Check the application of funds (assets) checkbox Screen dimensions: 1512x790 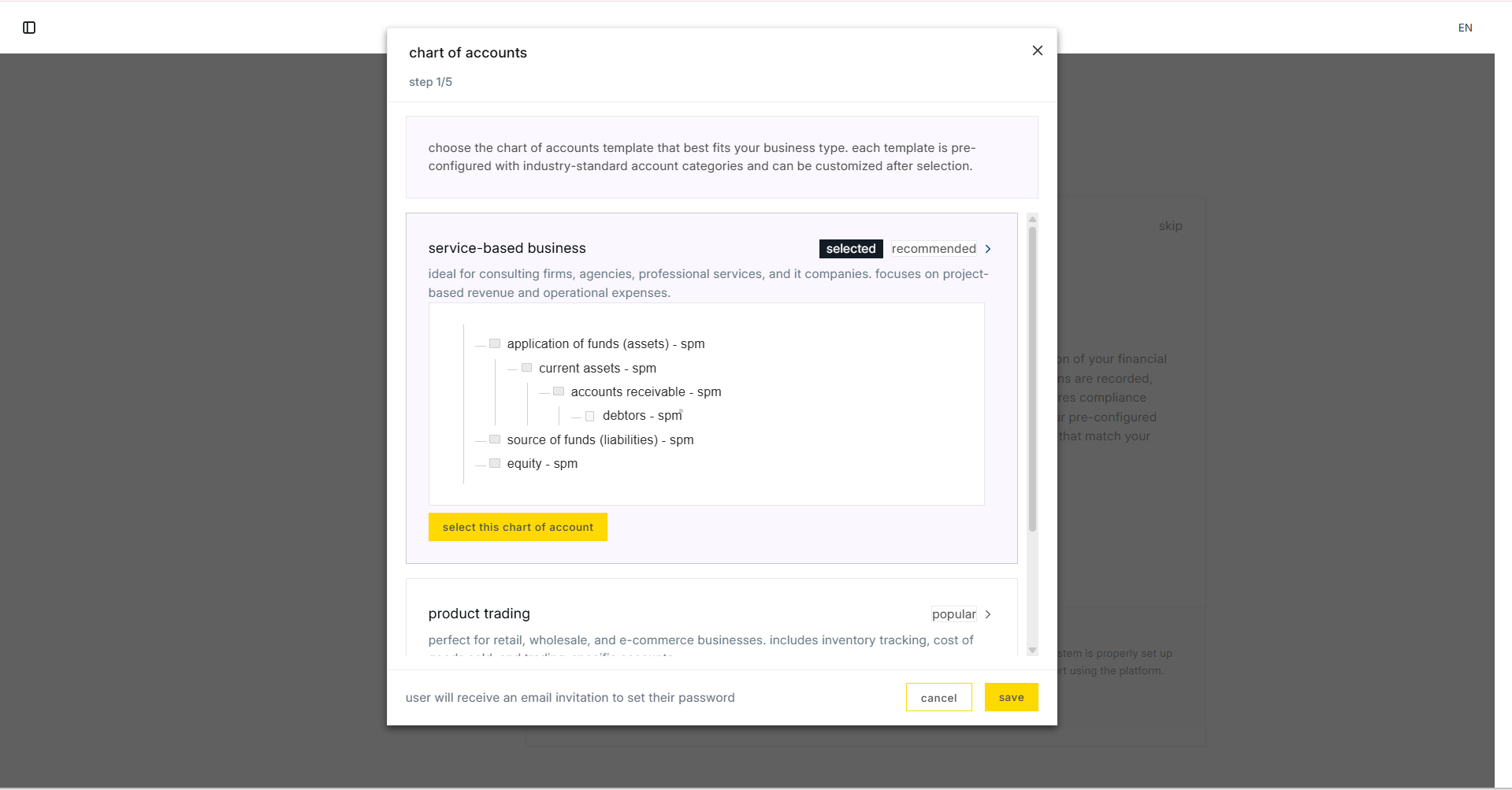494,343
